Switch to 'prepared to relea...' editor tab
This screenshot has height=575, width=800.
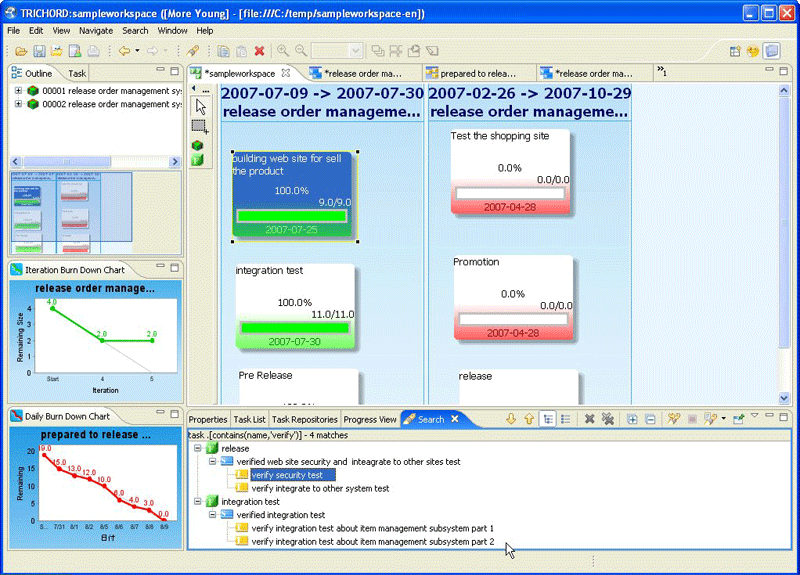pyautogui.click(x=478, y=73)
